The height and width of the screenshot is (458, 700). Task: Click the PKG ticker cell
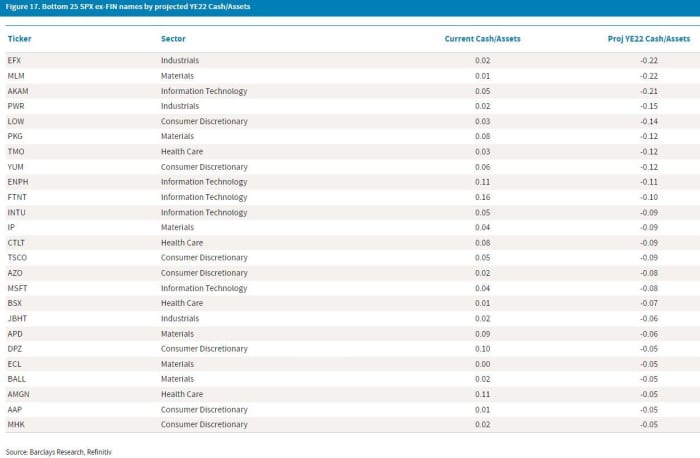click(x=15, y=137)
